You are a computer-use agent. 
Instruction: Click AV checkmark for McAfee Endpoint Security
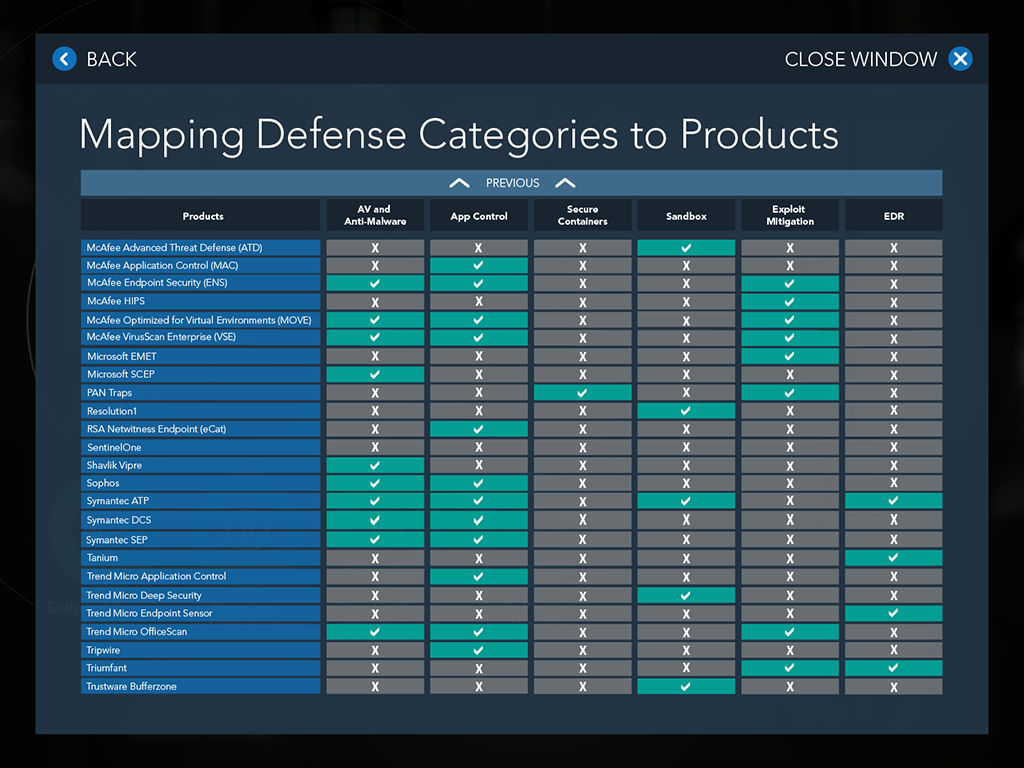click(375, 283)
